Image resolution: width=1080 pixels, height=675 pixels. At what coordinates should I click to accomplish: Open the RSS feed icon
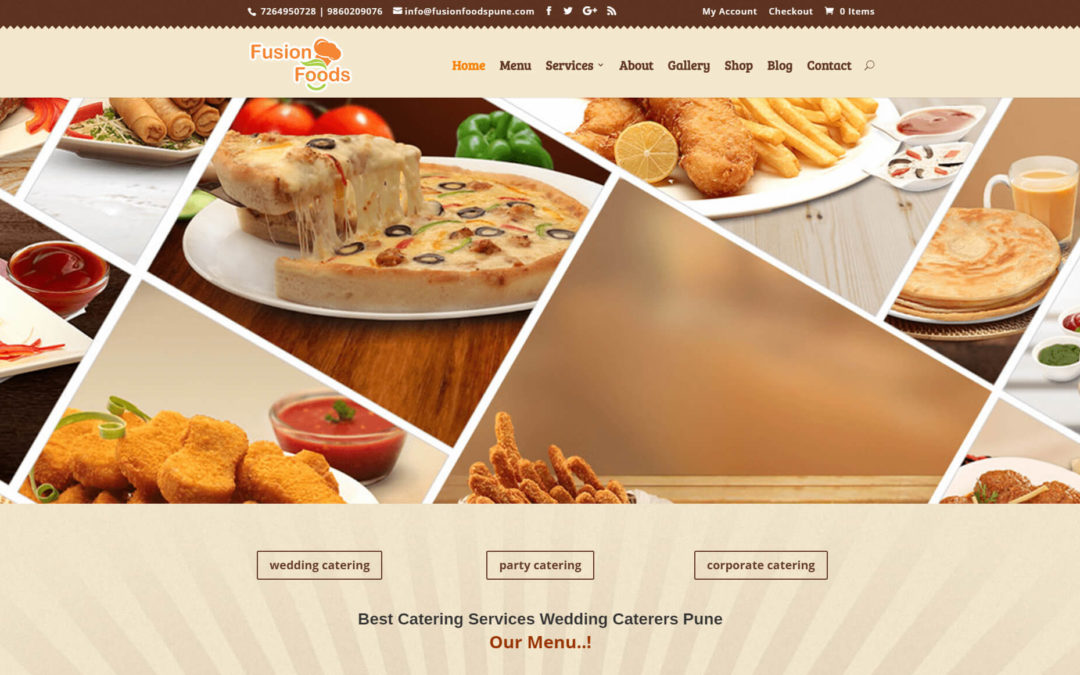612,11
